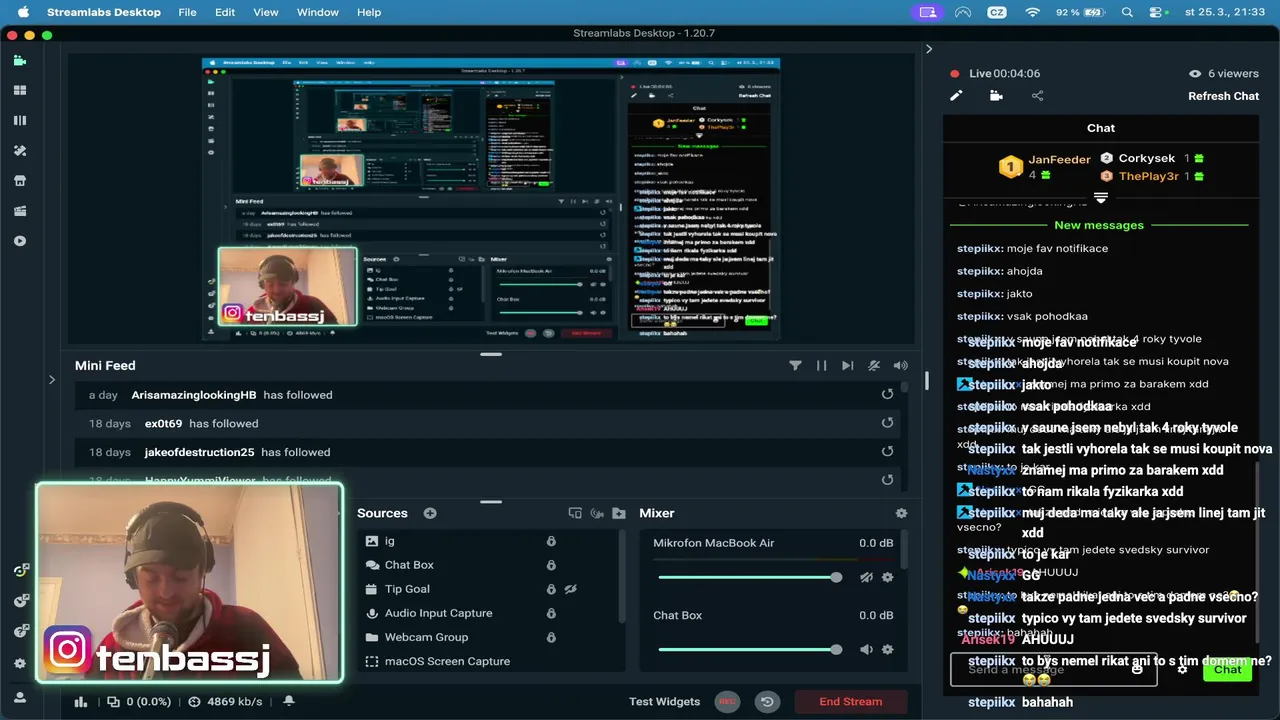Open Mikrofon MacBook Air settings gear
The width and height of the screenshot is (1280, 720).
coord(887,577)
